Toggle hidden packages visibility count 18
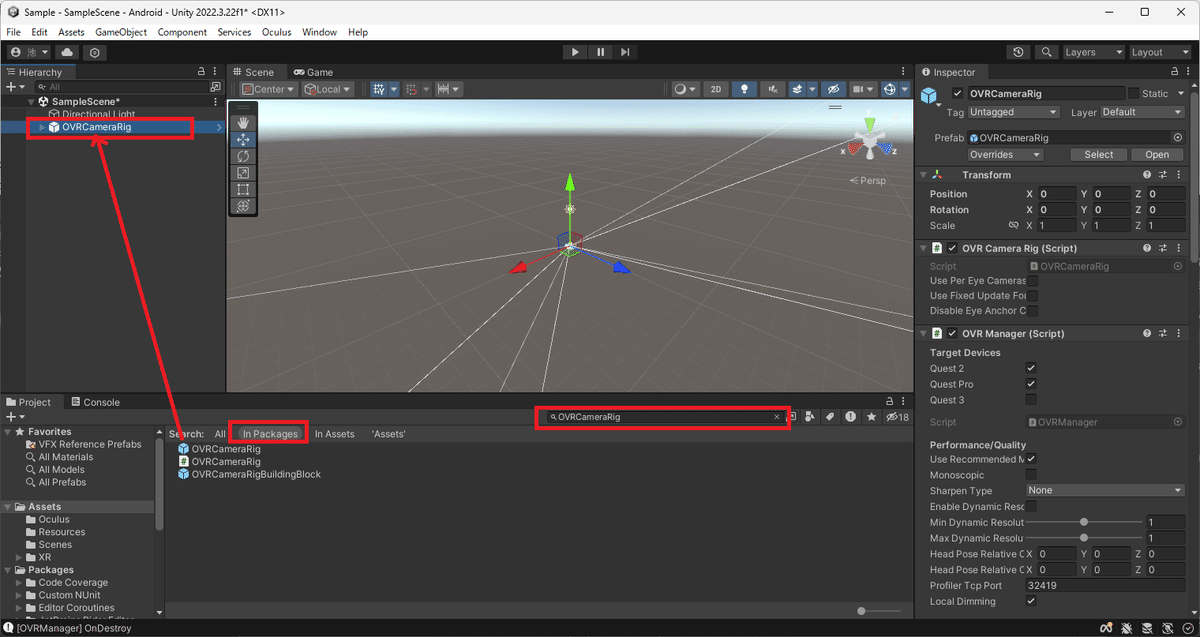 897,417
